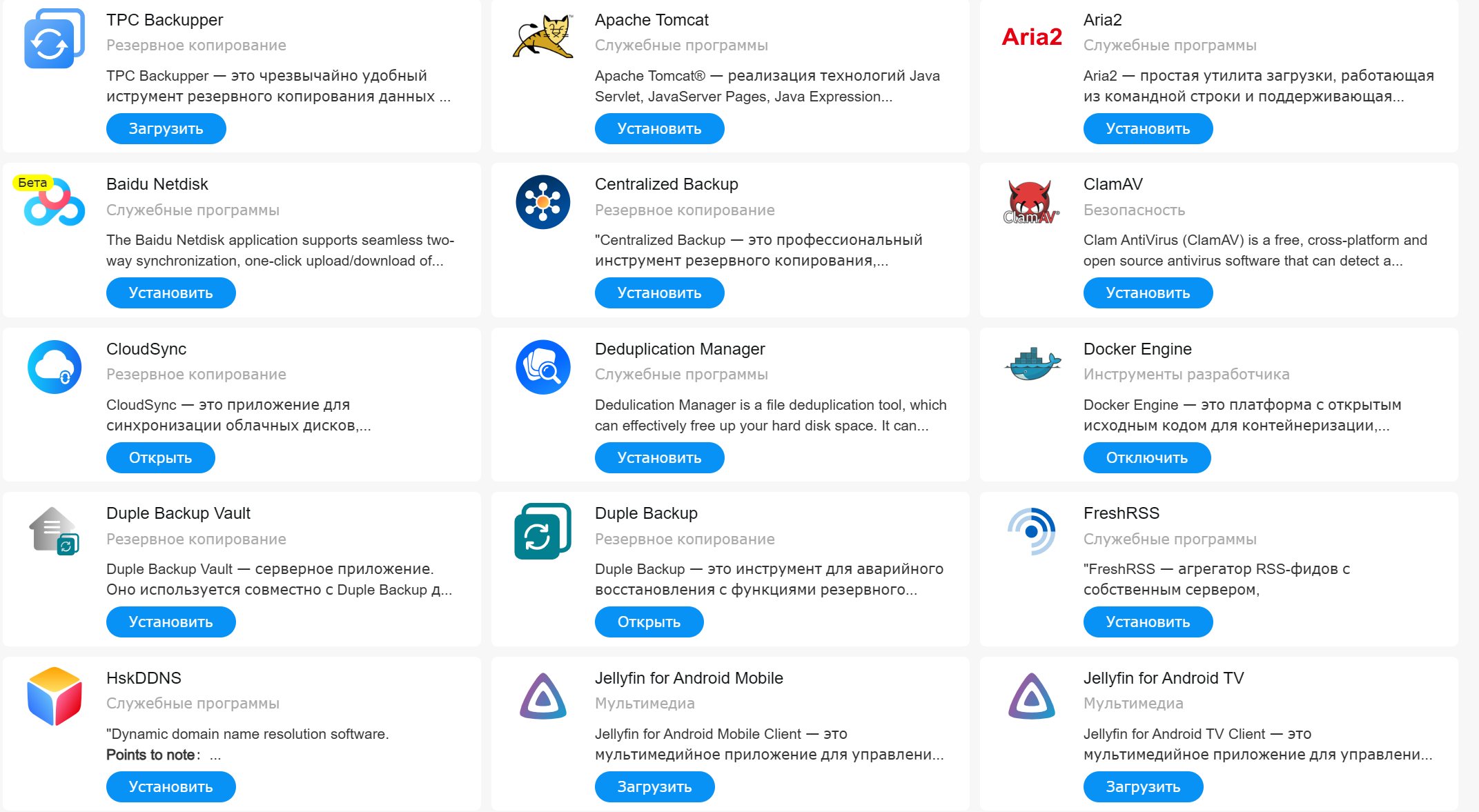The width and height of the screenshot is (1479, 812).
Task: Click the HskDDNS cube icon
Action: point(55,696)
